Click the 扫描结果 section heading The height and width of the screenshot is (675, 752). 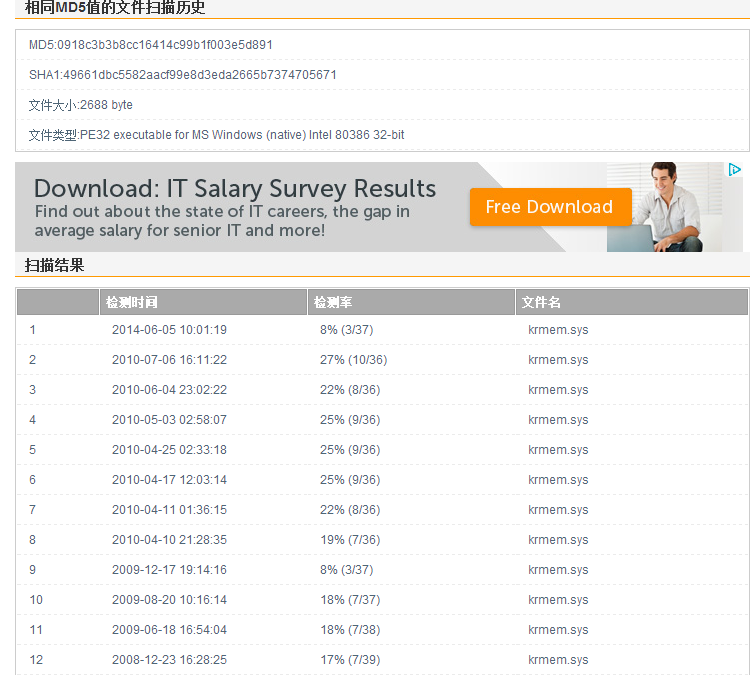pos(55,265)
